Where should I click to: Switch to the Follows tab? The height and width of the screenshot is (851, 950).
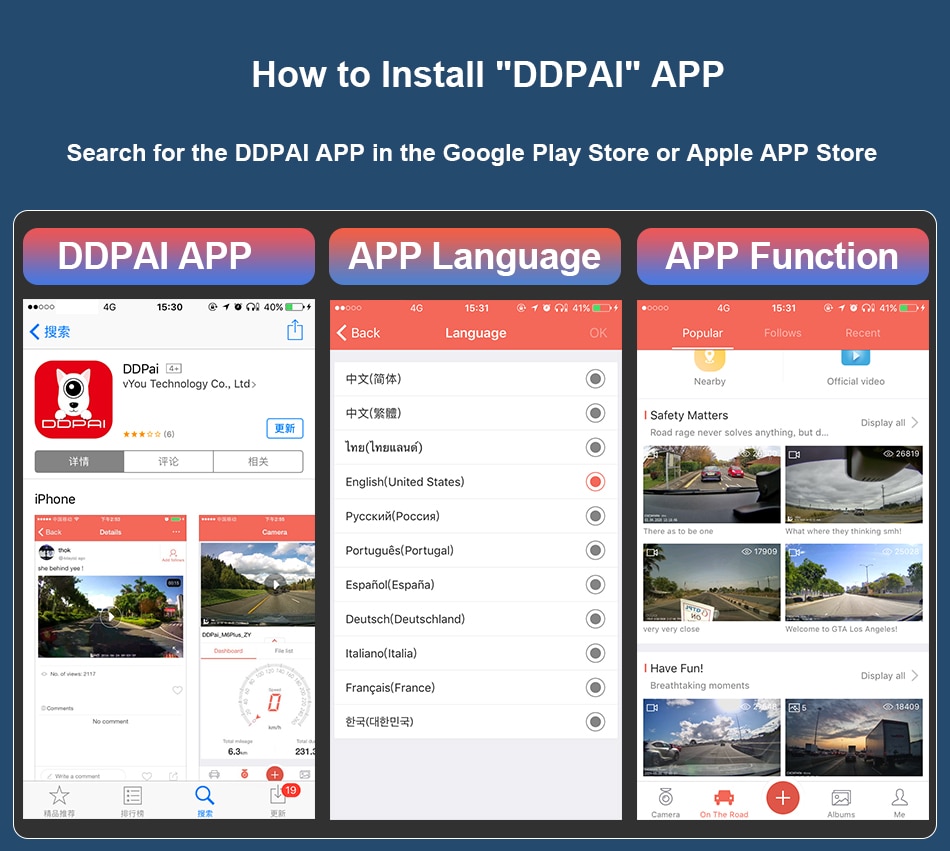pyautogui.click(x=783, y=333)
